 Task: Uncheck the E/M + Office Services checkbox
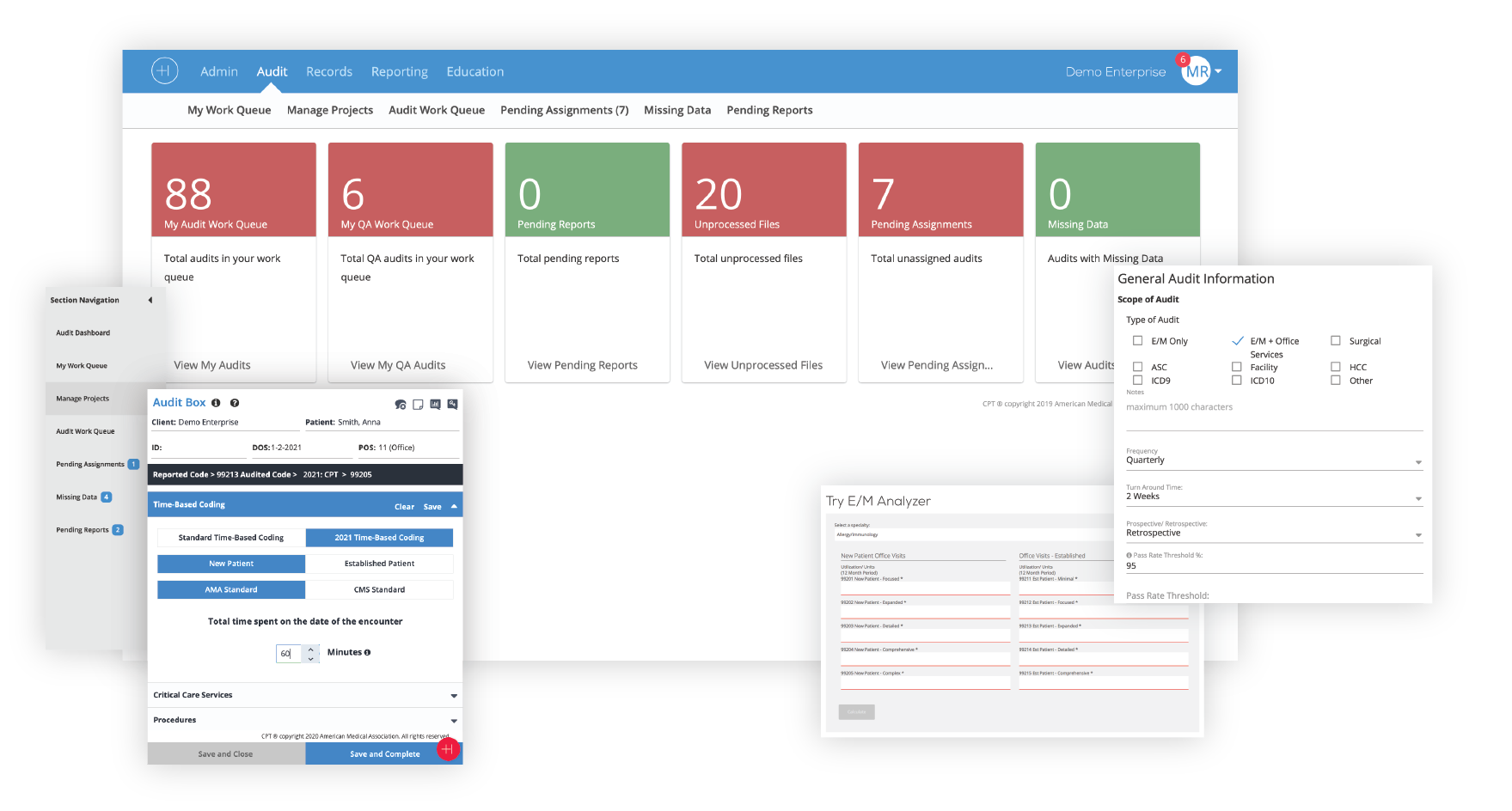pos(1238,339)
